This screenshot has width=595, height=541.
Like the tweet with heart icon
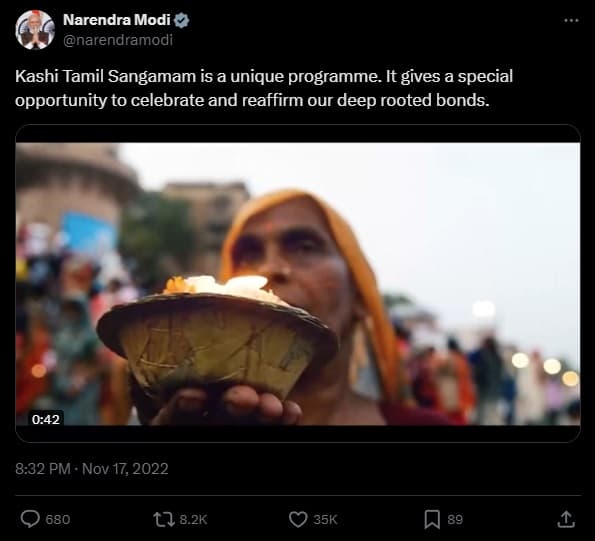(298, 519)
